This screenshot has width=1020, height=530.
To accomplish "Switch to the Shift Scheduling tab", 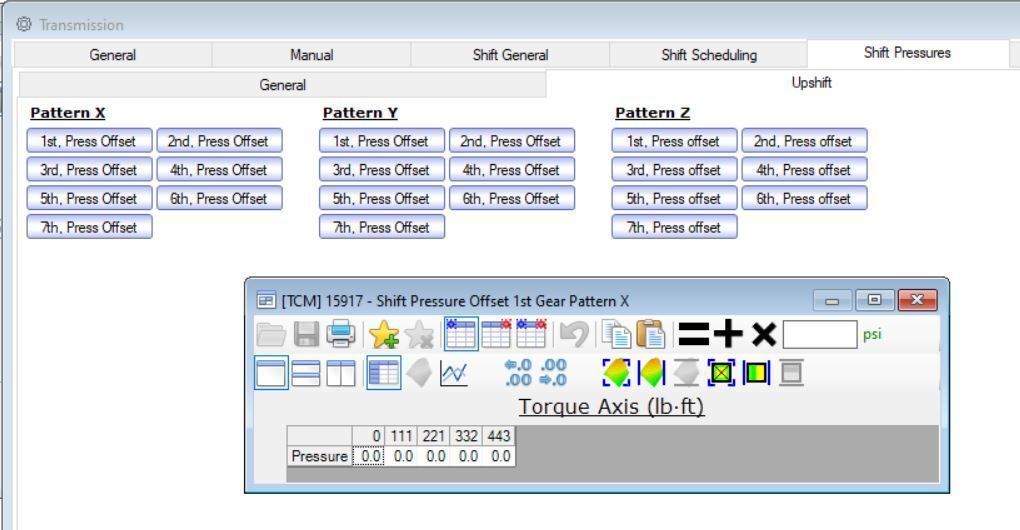I will [x=708, y=55].
